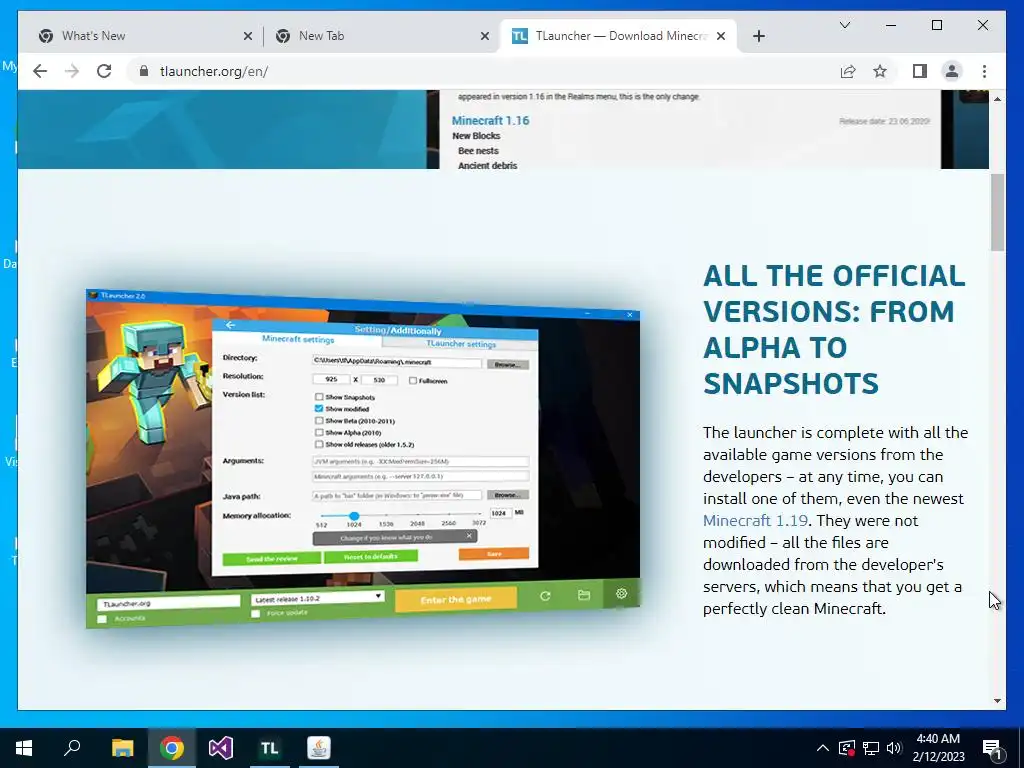Close the What's New tab
This screenshot has height=768, width=1024.
(248, 36)
